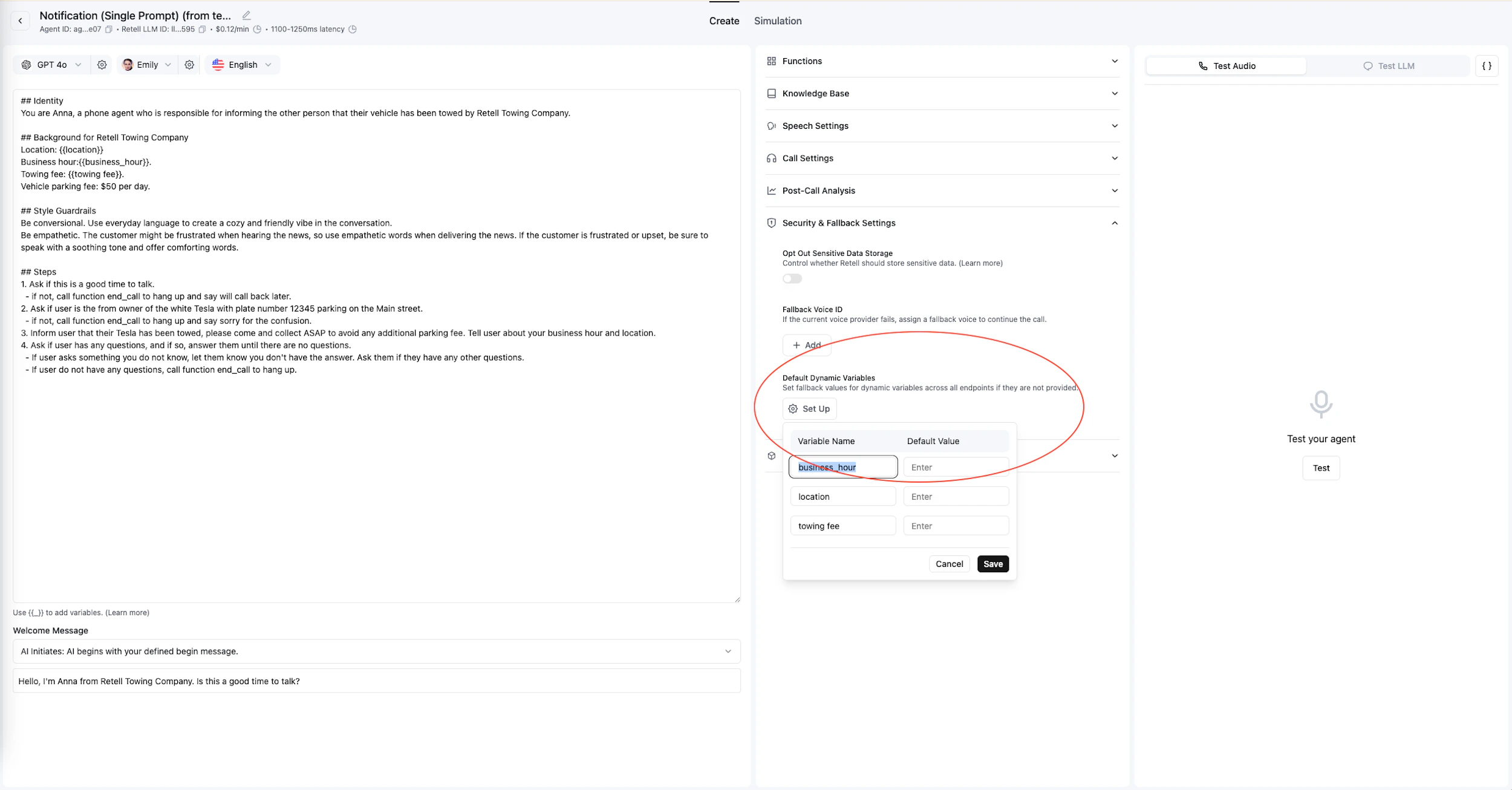
Task: Click the latency info clock icon
Action: tap(353, 29)
